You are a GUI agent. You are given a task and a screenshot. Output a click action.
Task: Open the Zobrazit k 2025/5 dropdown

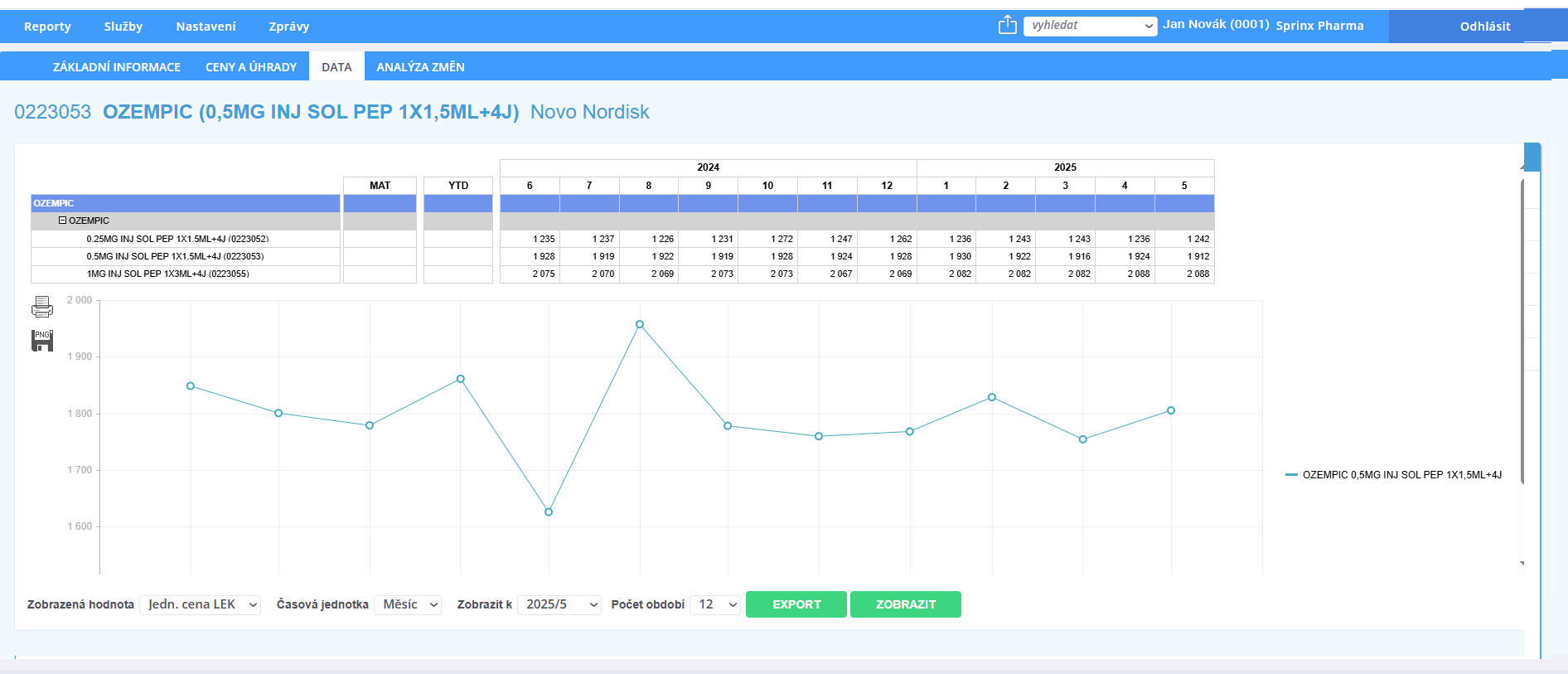pyautogui.click(x=559, y=604)
